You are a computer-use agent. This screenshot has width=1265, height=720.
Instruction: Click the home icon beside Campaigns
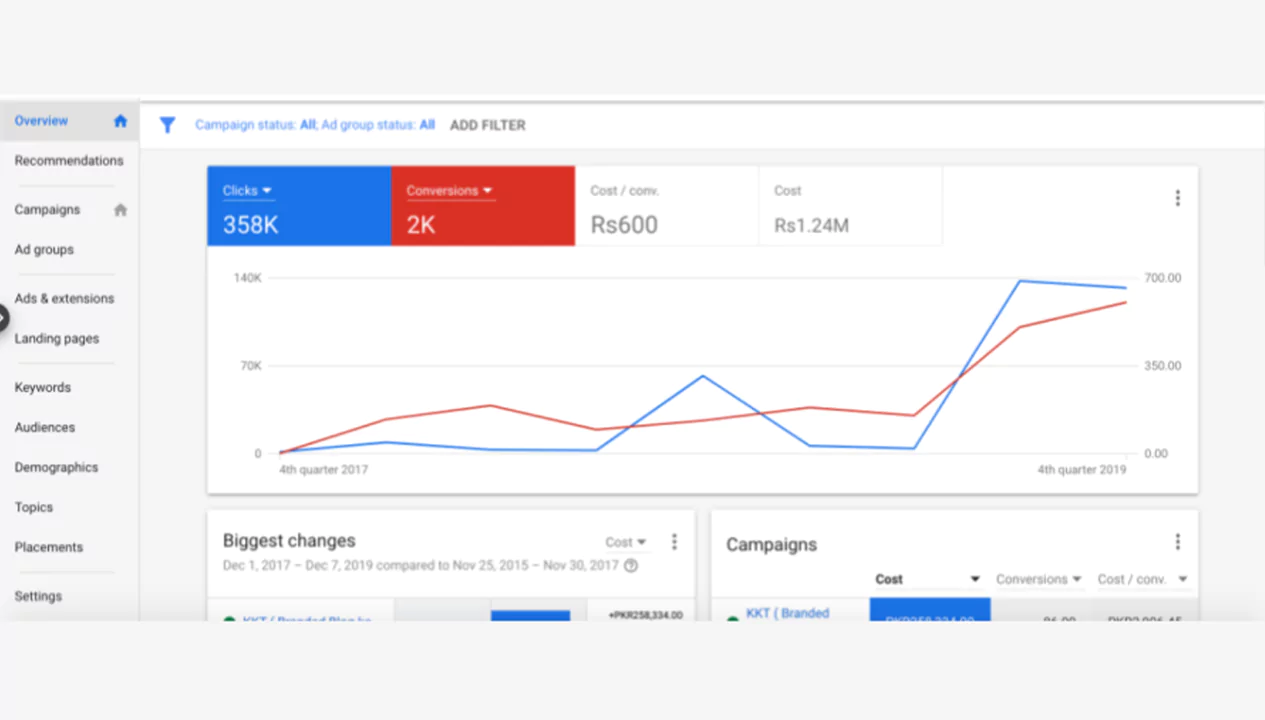point(120,210)
